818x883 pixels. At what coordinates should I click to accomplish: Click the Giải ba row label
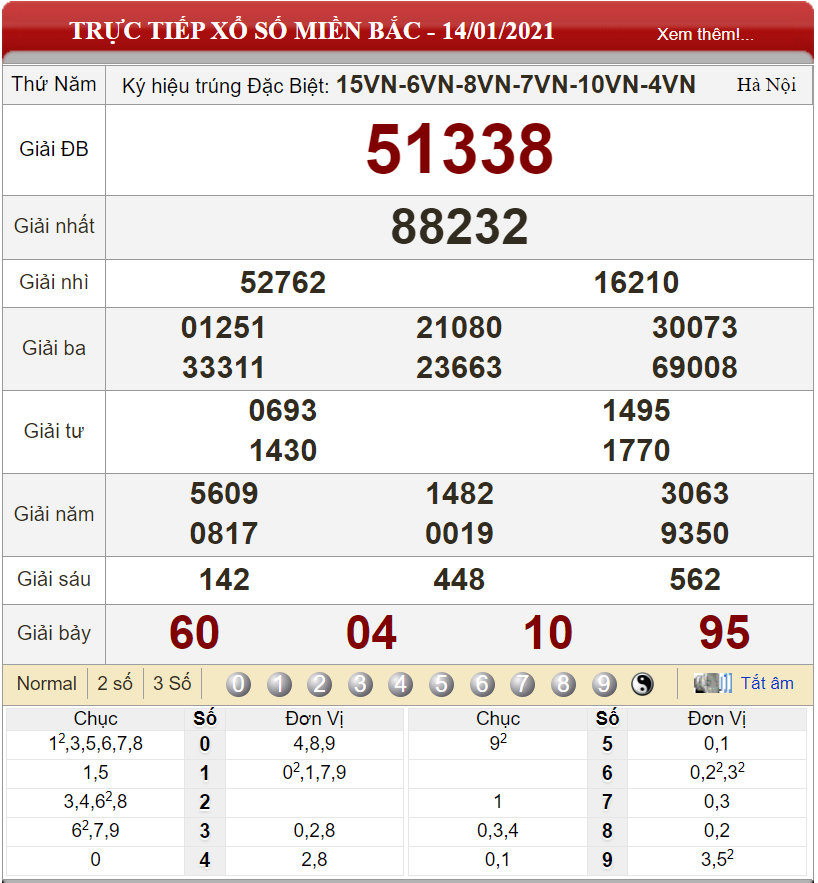click(54, 348)
